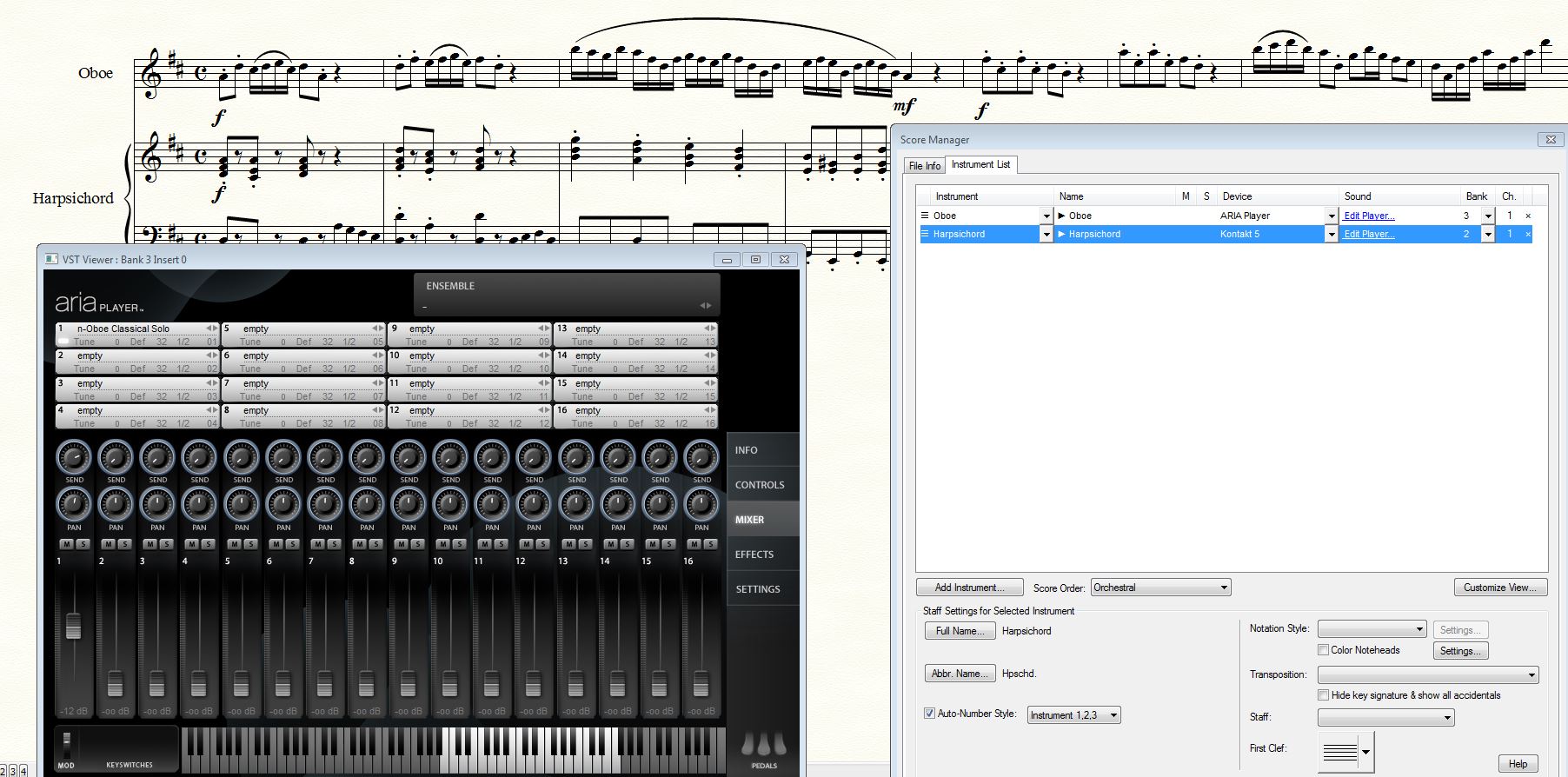Screen dimensions: 1568x777
Task: Expand the Oboe Device dropdown
Action: (1331, 216)
